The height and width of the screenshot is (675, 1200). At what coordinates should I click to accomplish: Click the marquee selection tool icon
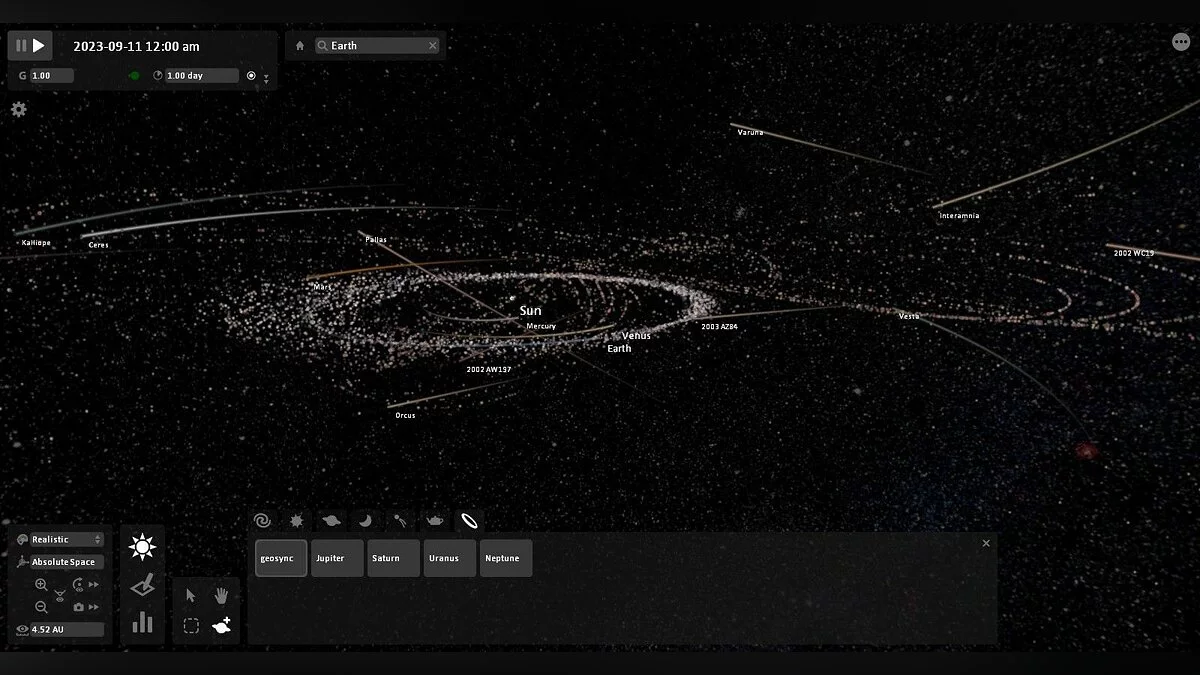coord(190,626)
